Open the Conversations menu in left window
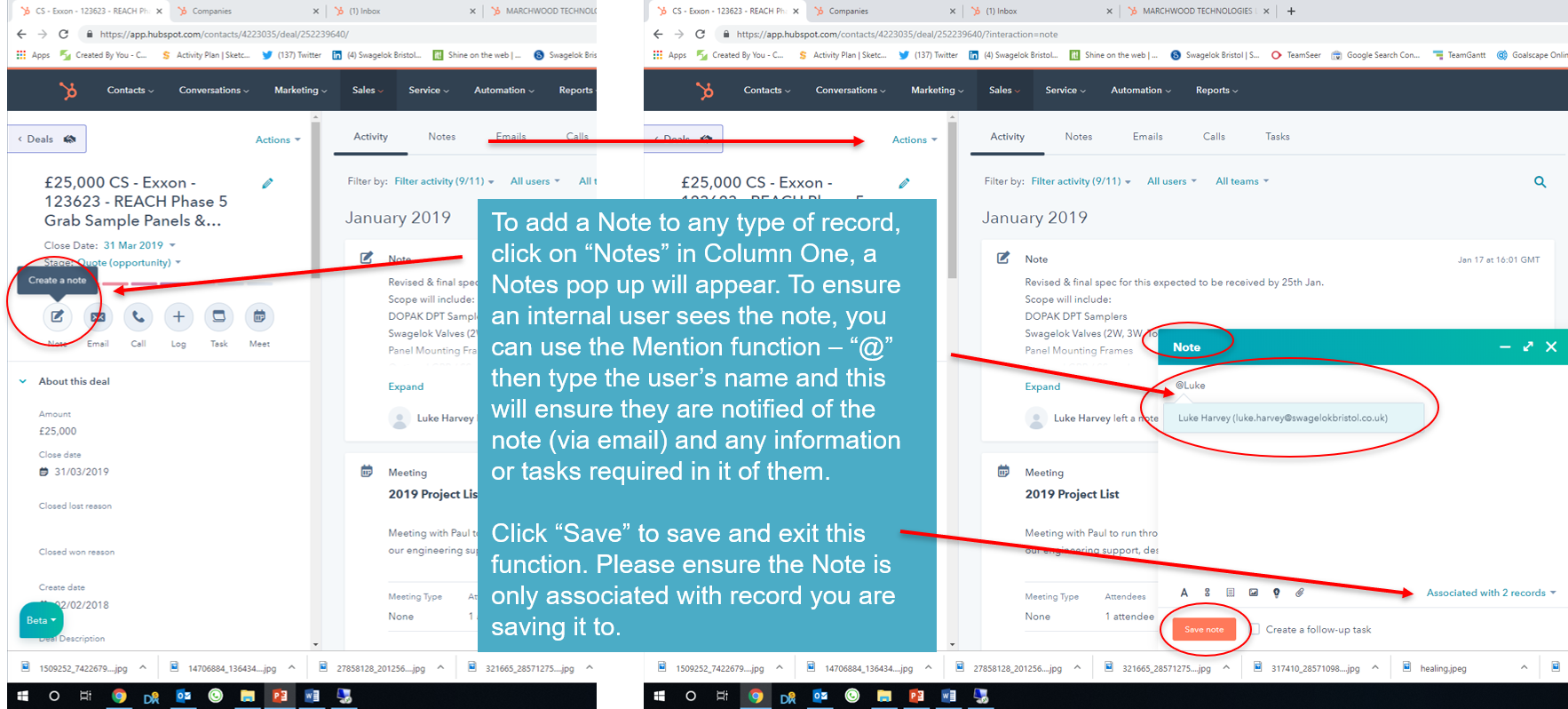The width and height of the screenshot is (1568, 709). 213,90
